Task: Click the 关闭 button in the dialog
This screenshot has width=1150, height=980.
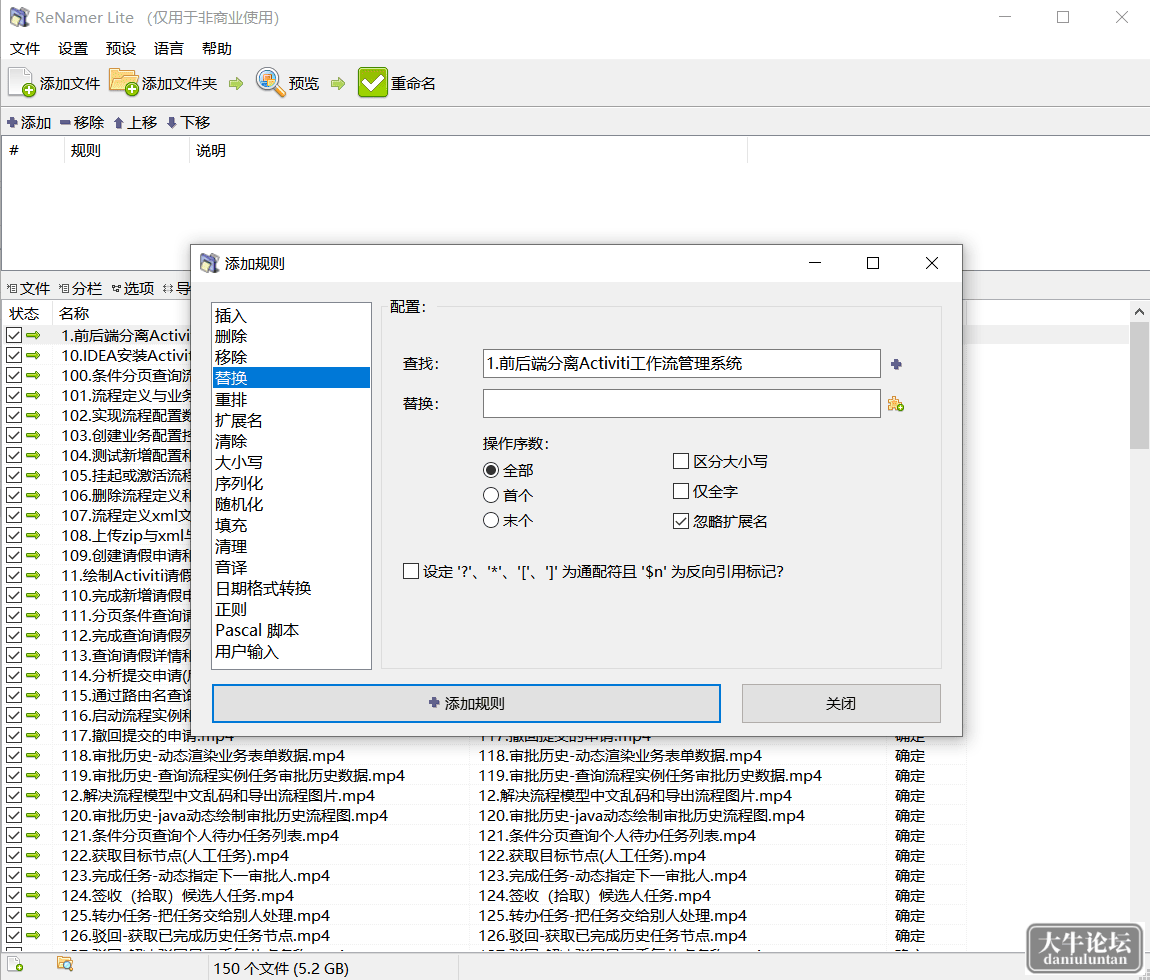Action: click(x=841, y=703)
